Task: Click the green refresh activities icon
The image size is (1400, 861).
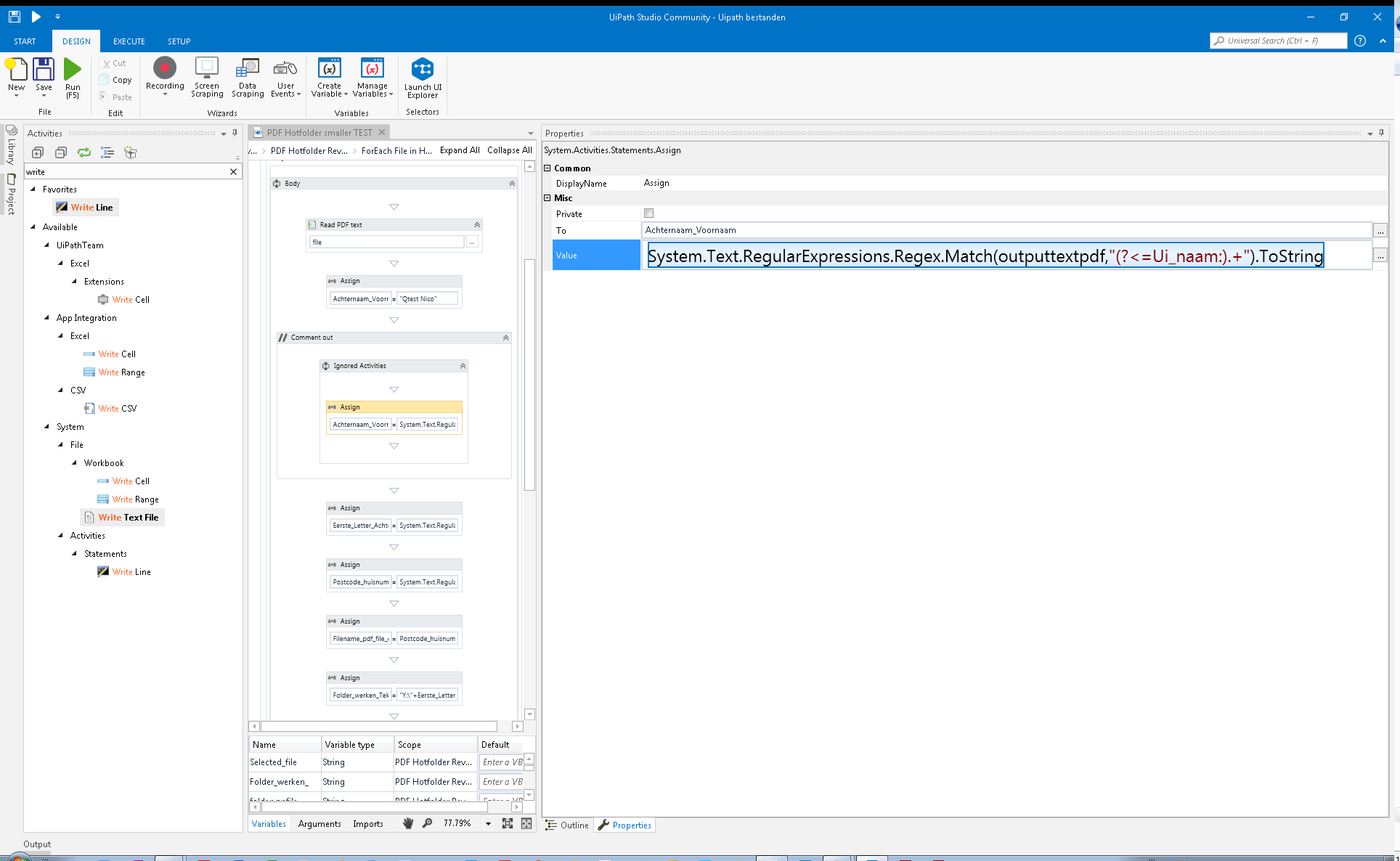Action: tap(84, 152)
